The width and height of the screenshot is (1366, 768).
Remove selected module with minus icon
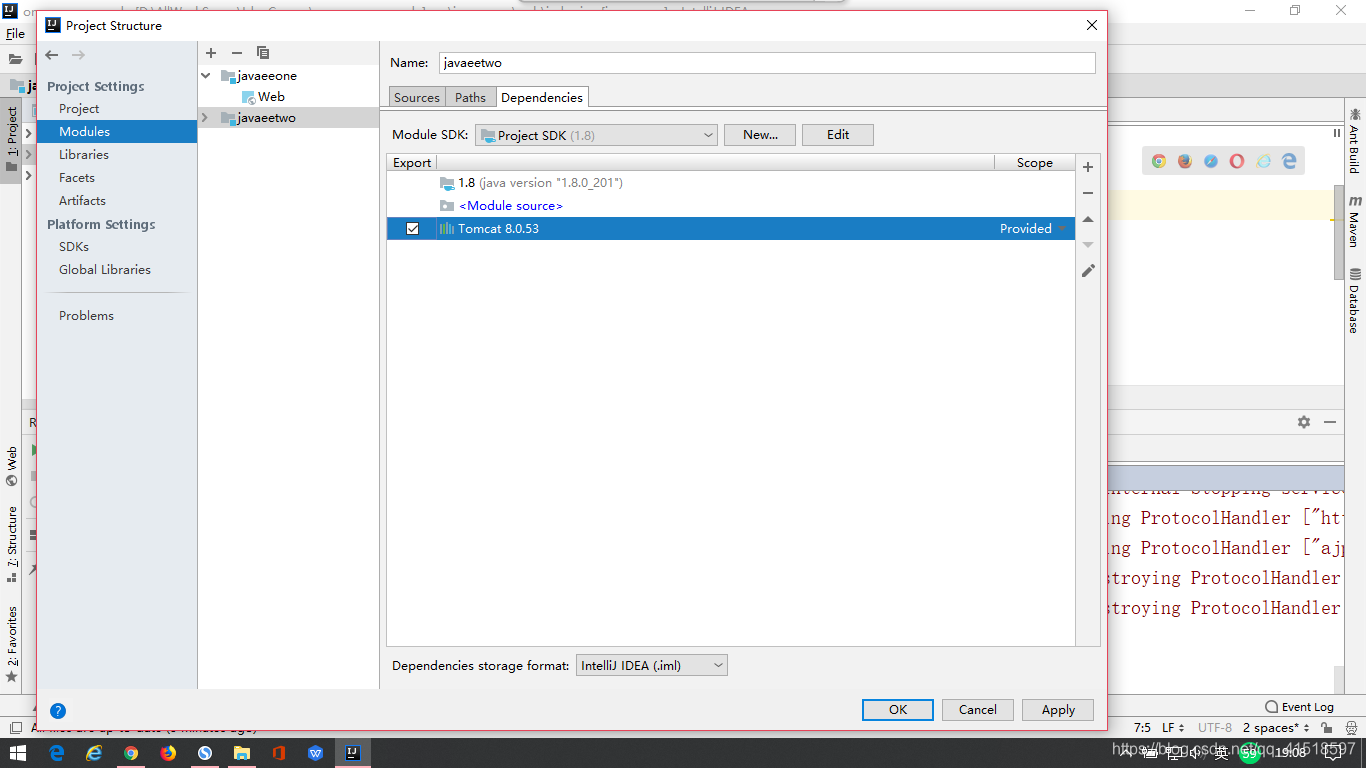237,53
